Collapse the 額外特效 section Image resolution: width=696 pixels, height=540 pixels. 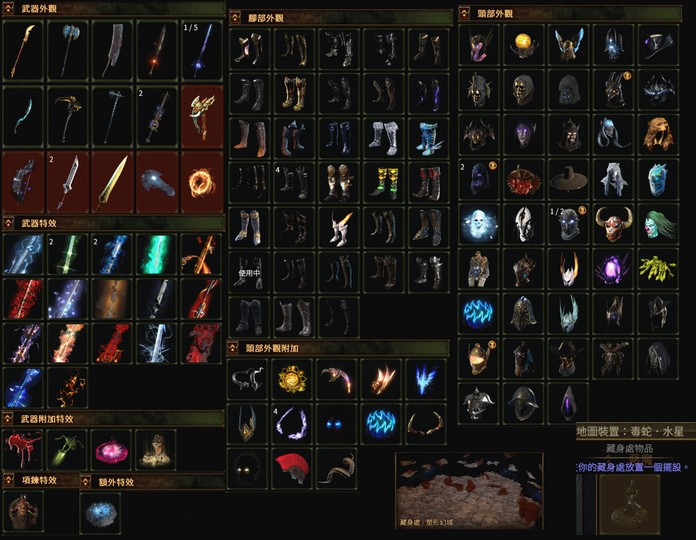86,481
